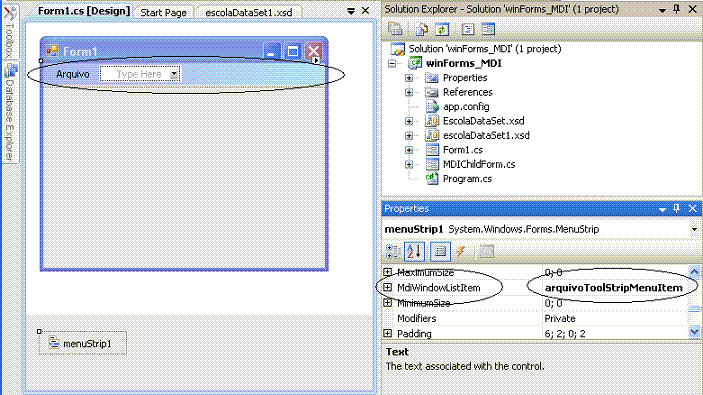Open the menuStrip1 object selector dropdown
Image resolution: width=703 pixels, height=395 pixels.
pos(694,230)
